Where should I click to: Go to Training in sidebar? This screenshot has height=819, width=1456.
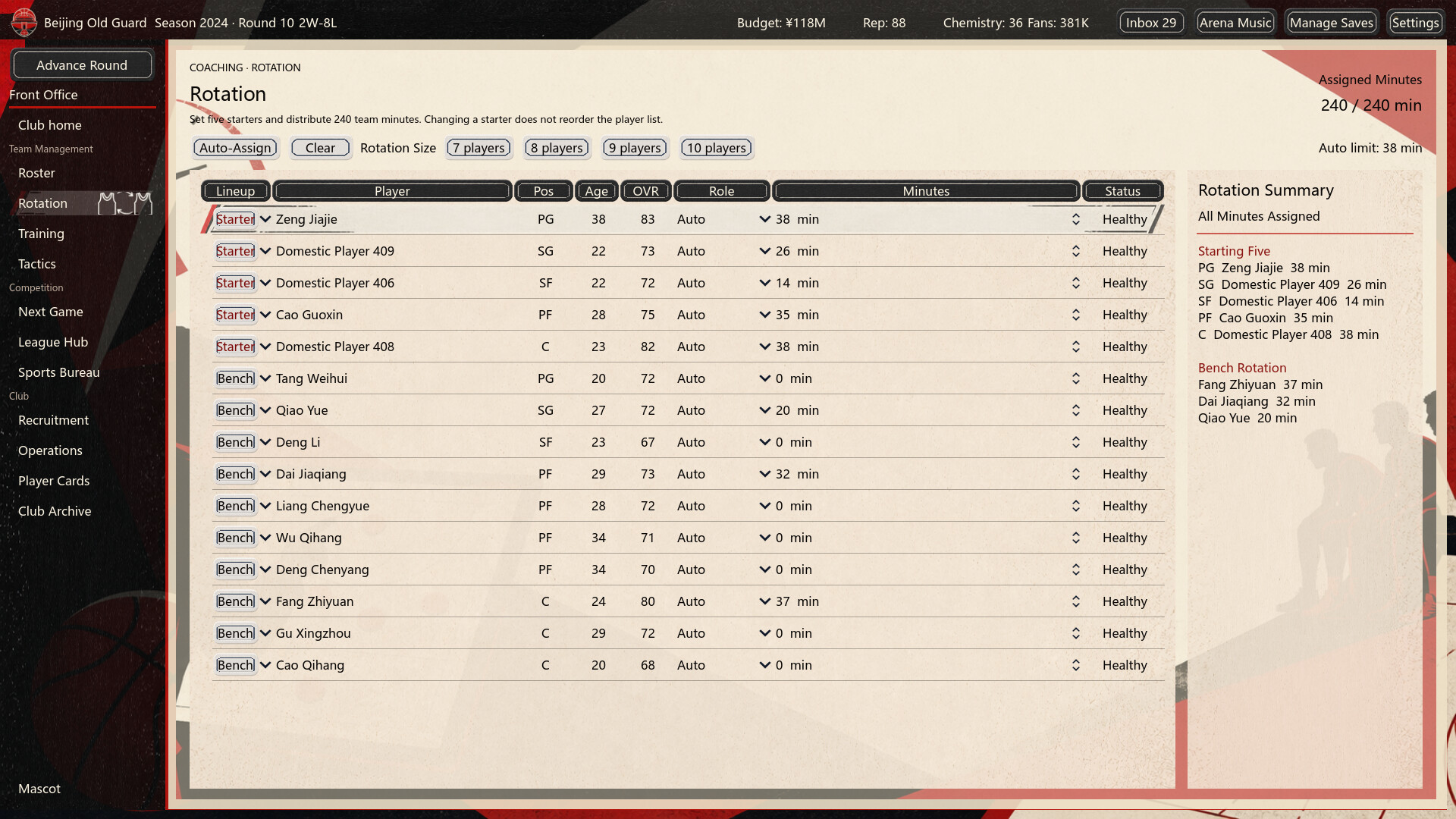pyautogui.click(x=41, y=234)
